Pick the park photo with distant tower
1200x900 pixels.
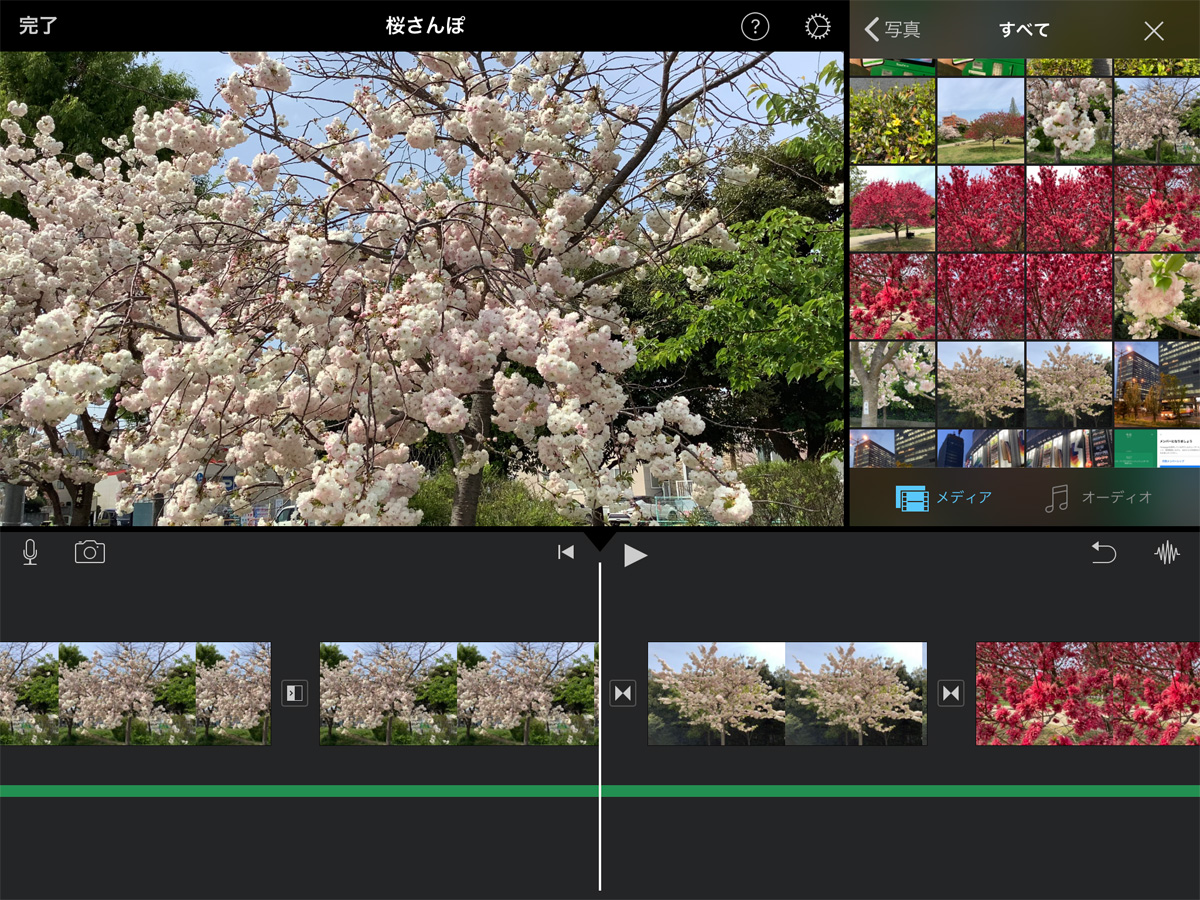click(981, 121)
